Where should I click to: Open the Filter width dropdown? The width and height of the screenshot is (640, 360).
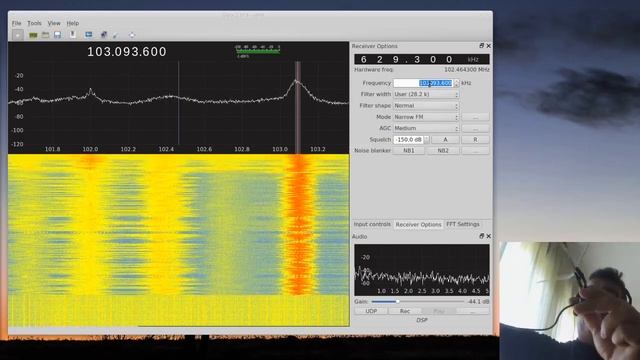pos(426,94)
